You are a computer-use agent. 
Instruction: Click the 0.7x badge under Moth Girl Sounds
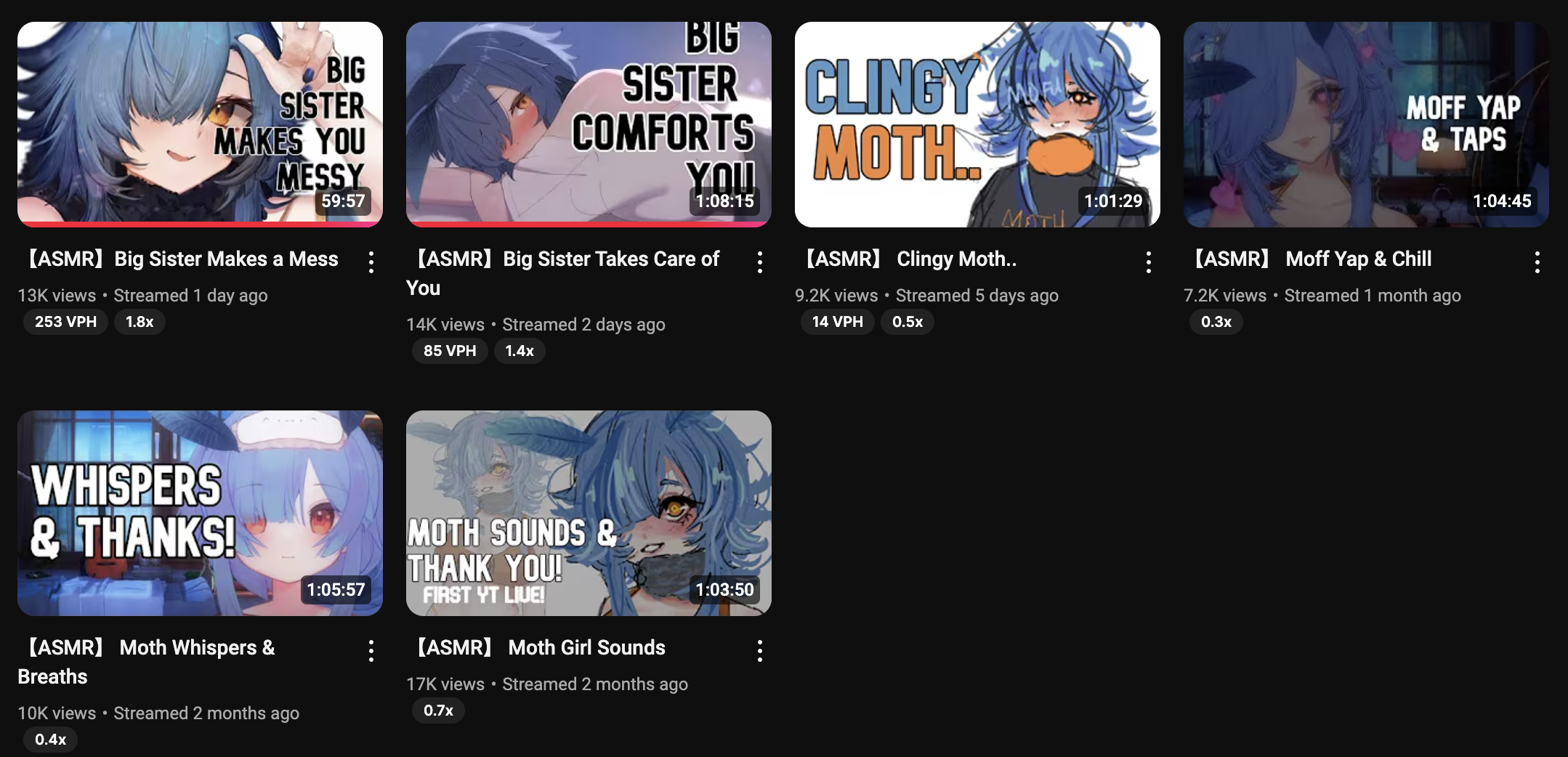(438, 711)
